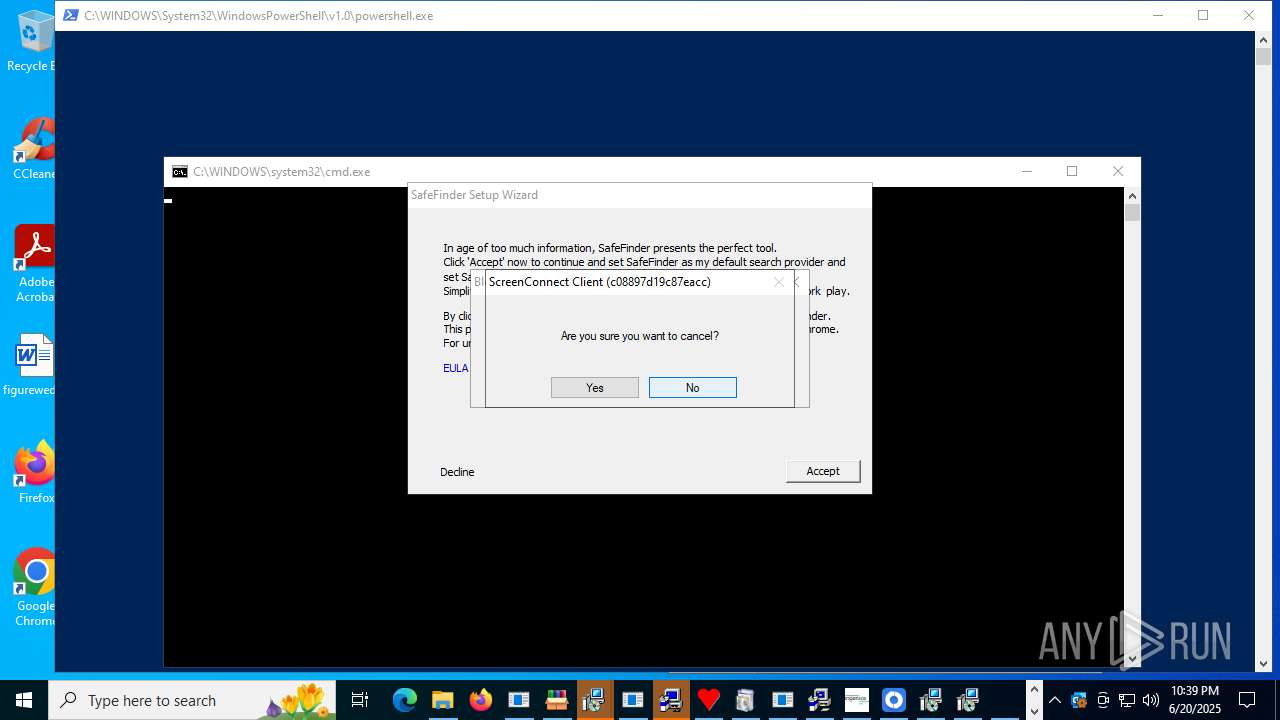The height and width of the screenshot is (720, 1280).
Task: Close the PowerShell window
Action: [x=1249, y=15]
